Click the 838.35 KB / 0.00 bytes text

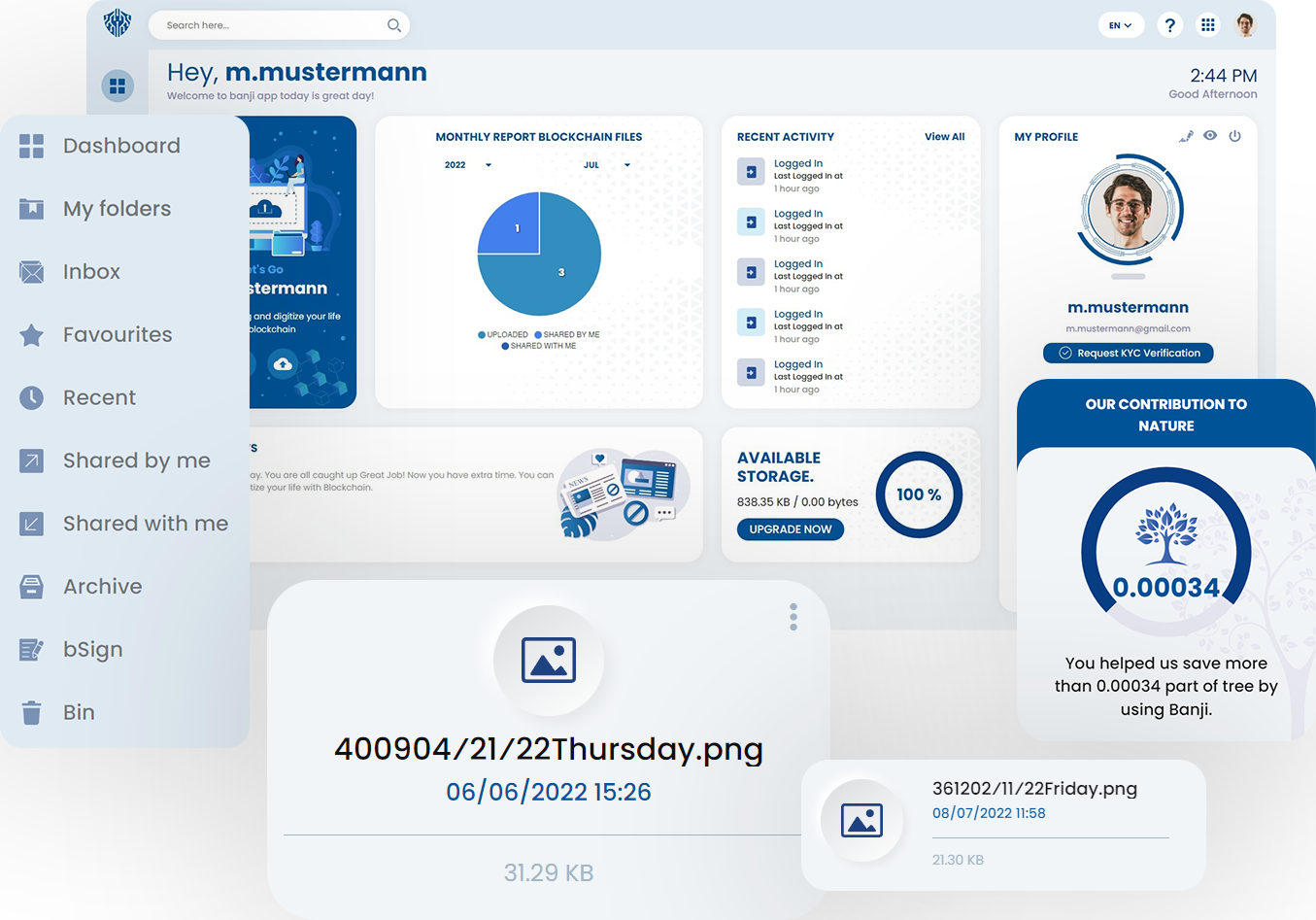coord(797,502)
